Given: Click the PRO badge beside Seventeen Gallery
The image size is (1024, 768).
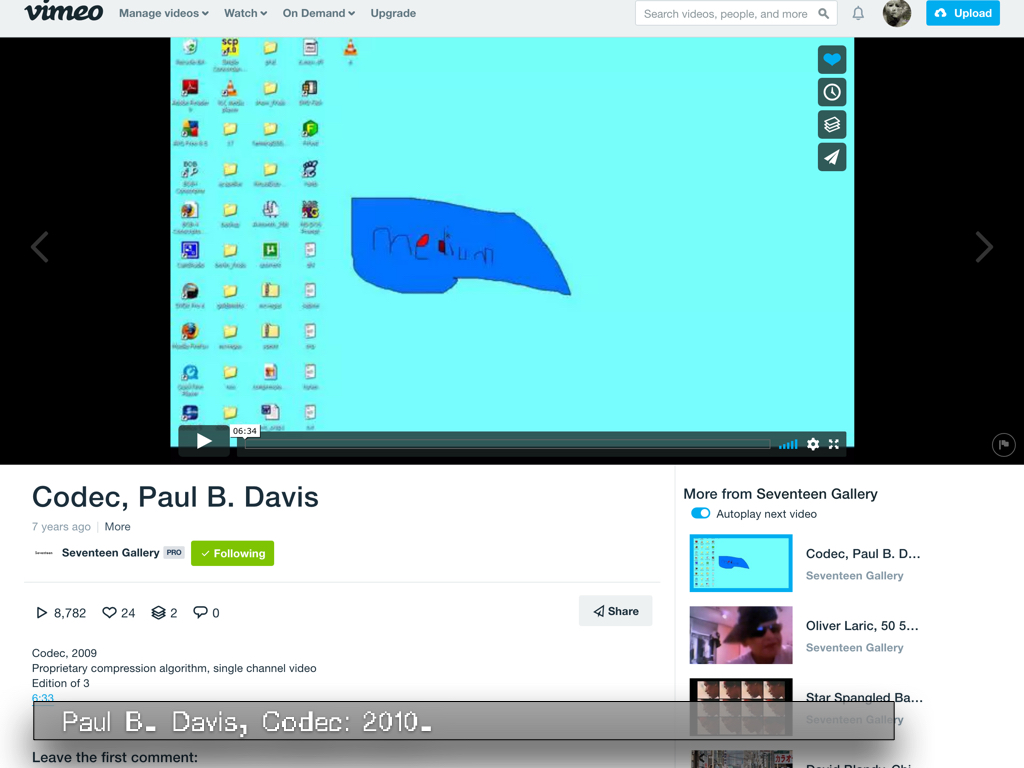Looking at the screenshot, I should pos(174,552).
